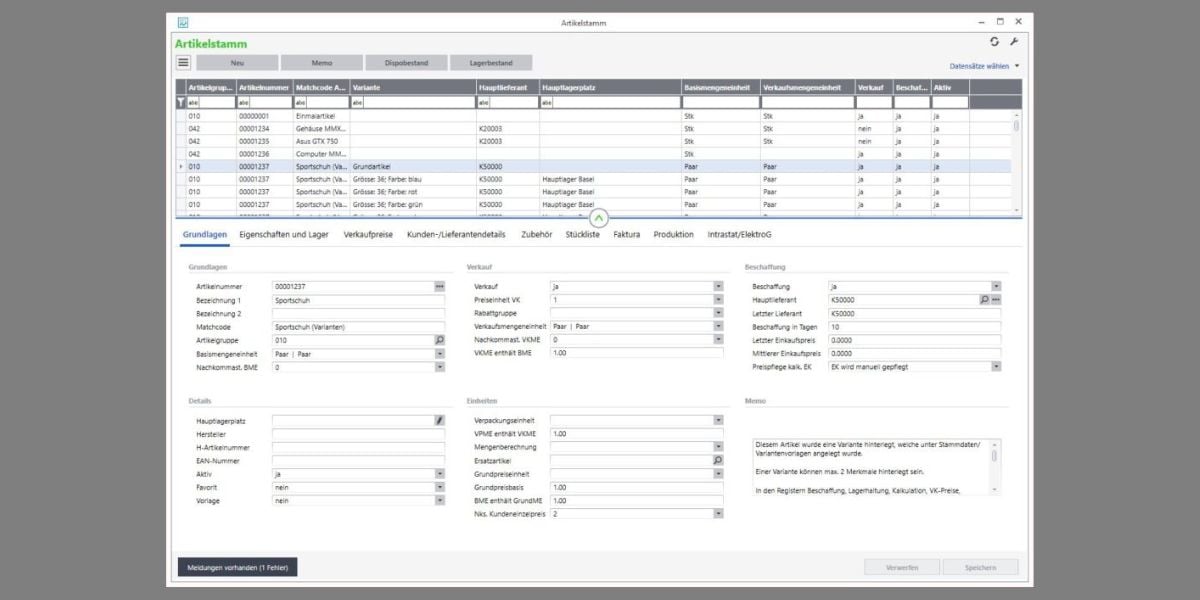Expand the Verkauf ja dropdown
Image resolution: width=1200 pixels, height=600 pixels.
[x=717, y=286]
